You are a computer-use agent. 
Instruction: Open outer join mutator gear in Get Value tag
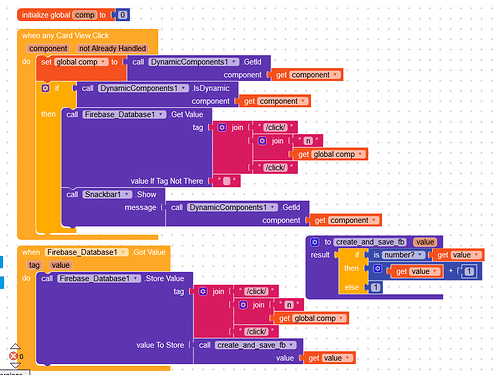222,127
